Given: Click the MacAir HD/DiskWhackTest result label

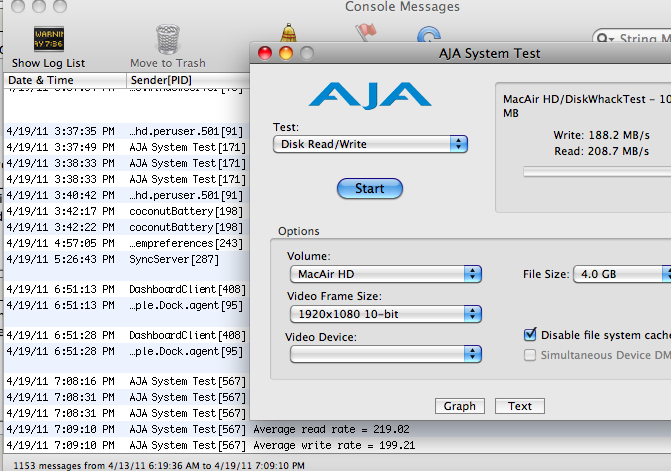Looking at the screenshot, I should point(587,106).
